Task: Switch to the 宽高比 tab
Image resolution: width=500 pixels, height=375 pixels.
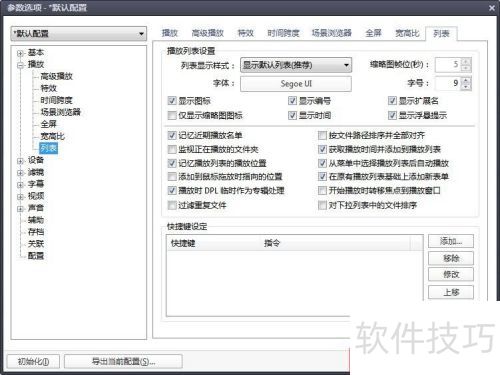Action: click(x=407, y=33)
